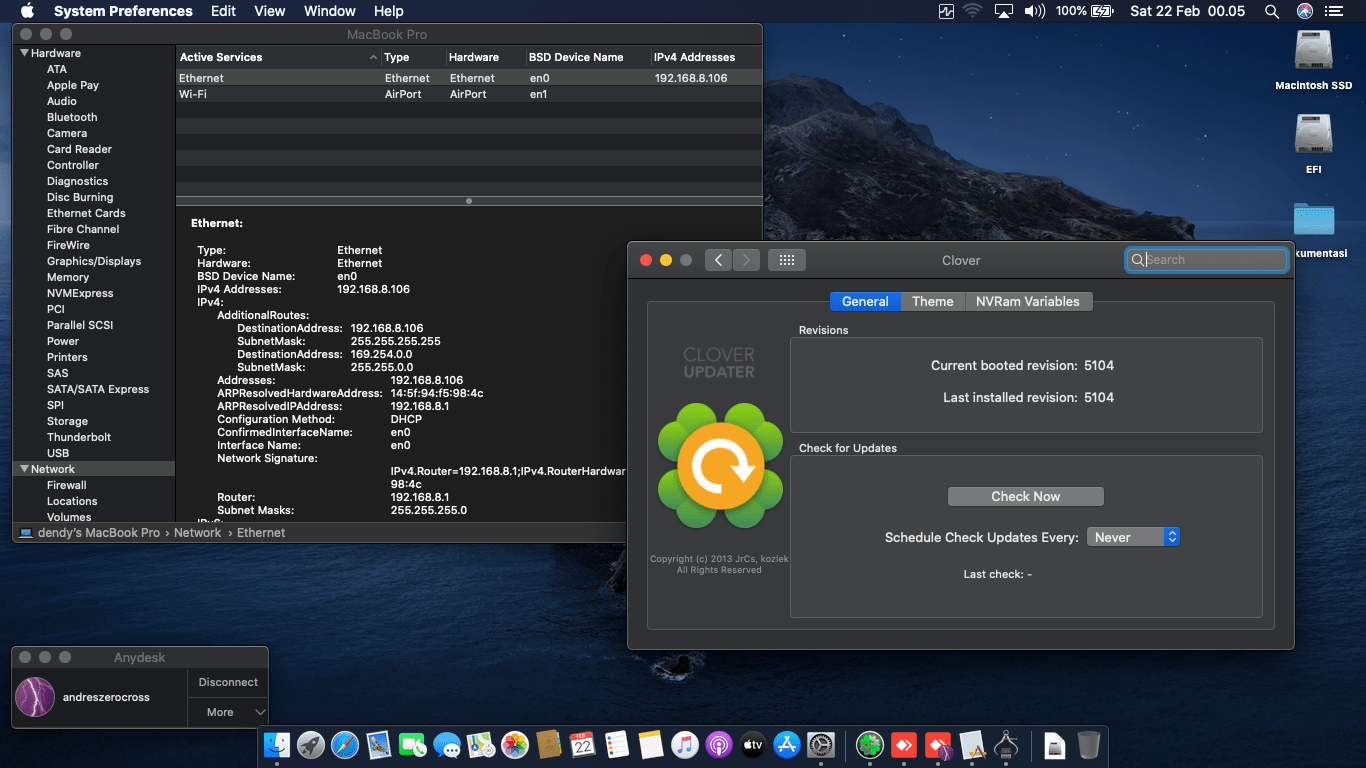Click BSD Device Name column header

point(588,57)
